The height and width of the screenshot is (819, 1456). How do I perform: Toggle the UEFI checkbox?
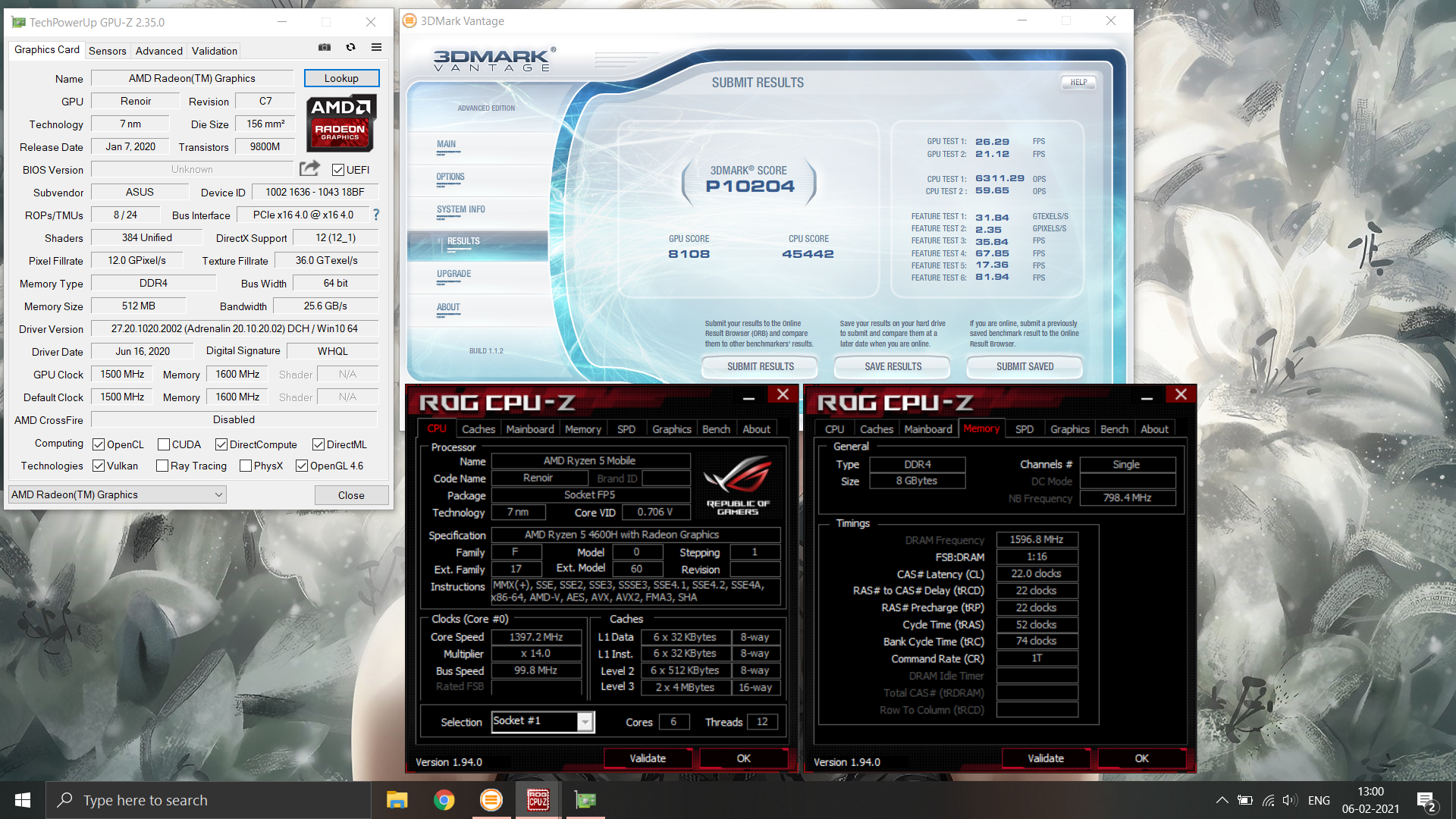point(338,170)
